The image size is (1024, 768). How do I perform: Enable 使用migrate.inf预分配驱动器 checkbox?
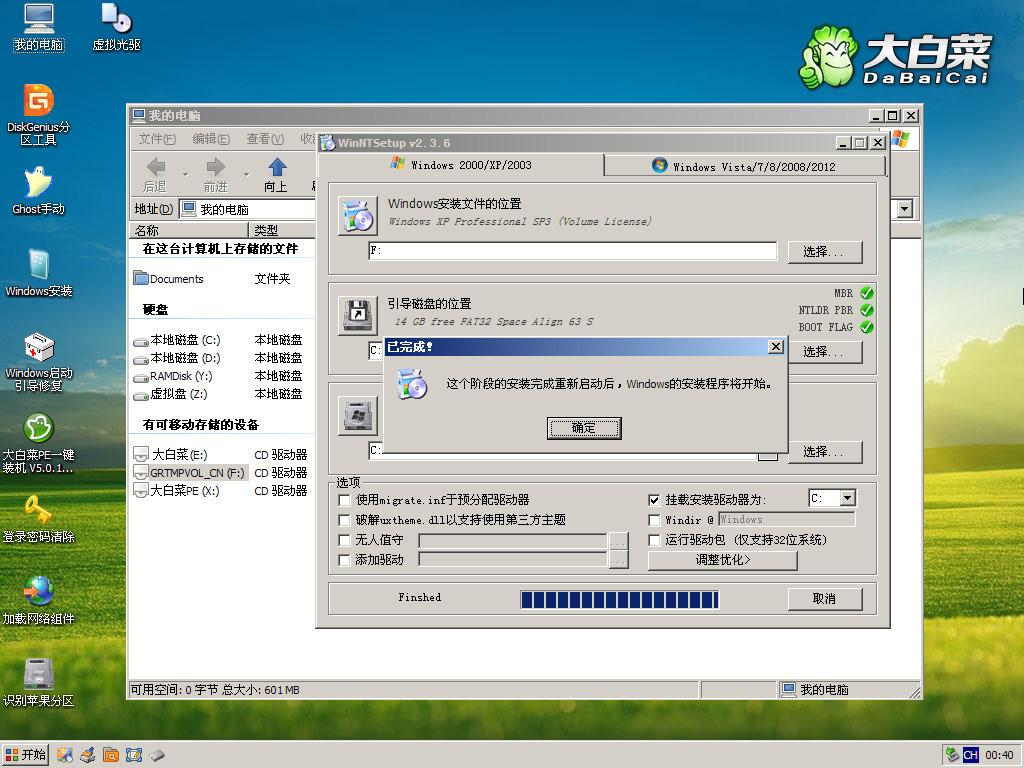345,500
